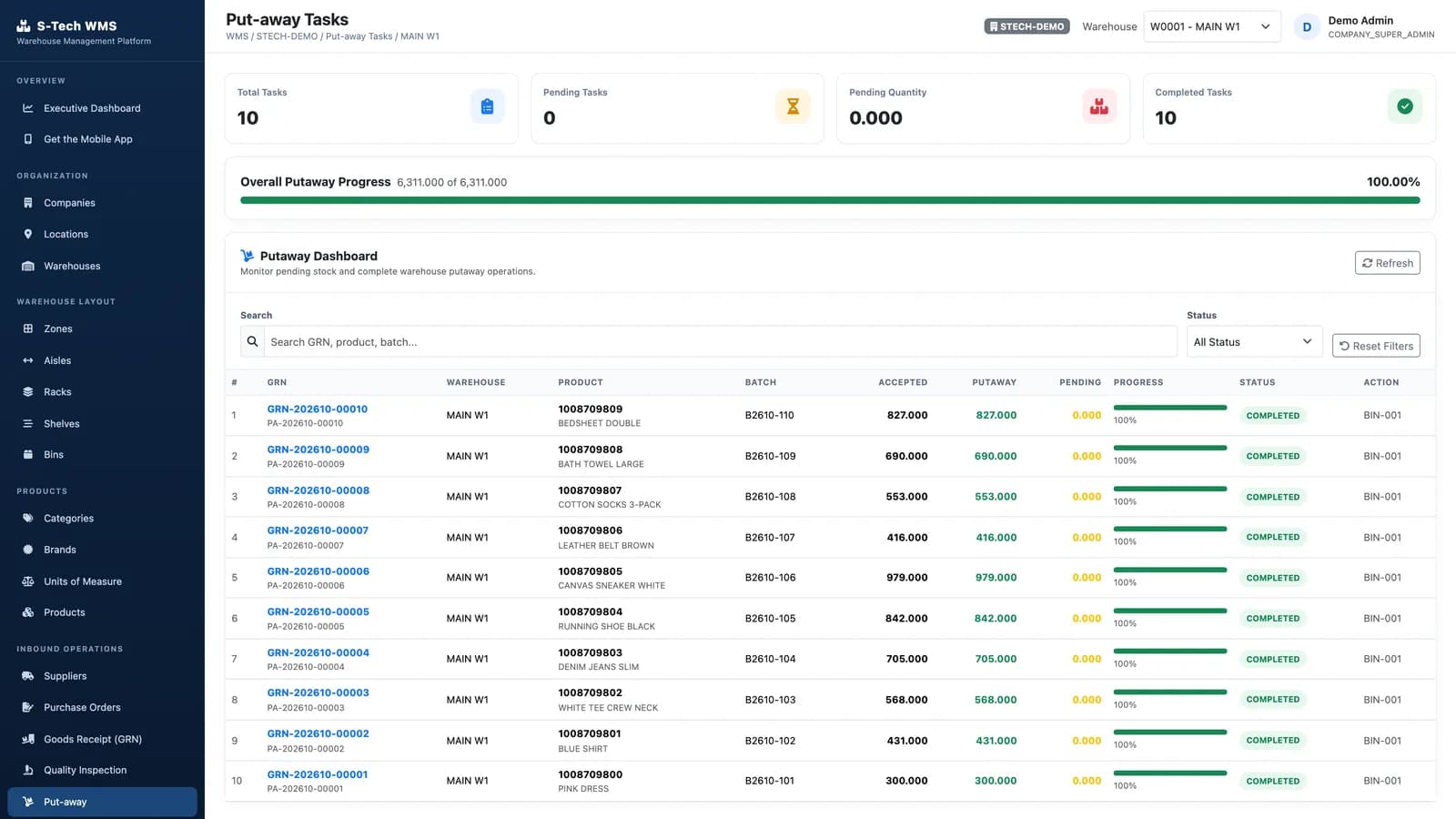Click the Zones grid icon
The image size is (1456, 819).
coord(28,329)
